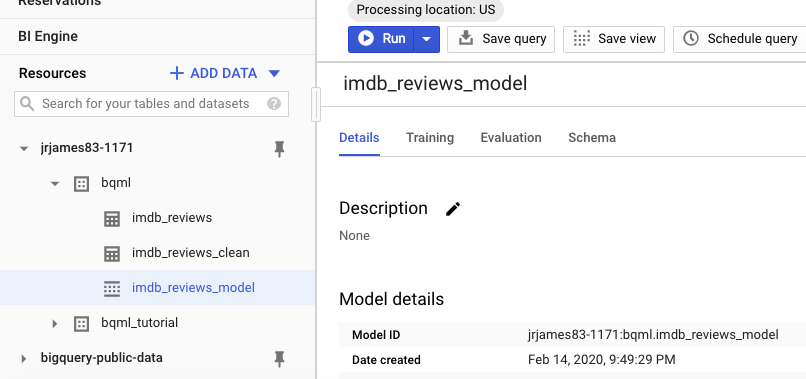Open the Run options dropdown arrow
The height and width of the screenshot is (379, 806).
click(427, 39)
